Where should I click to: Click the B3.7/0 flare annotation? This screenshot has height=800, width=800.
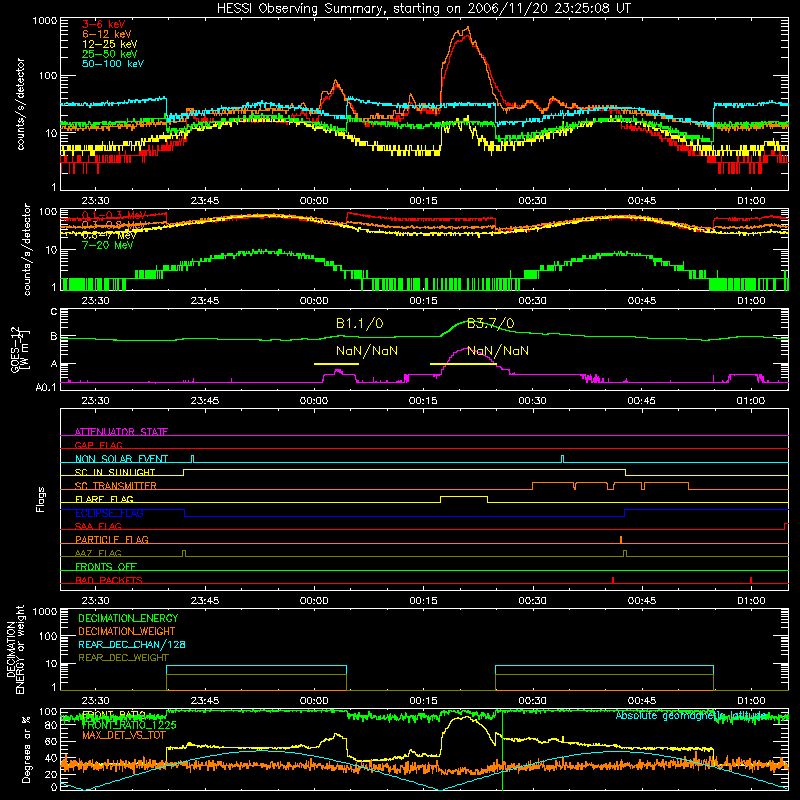pos(491,323)
